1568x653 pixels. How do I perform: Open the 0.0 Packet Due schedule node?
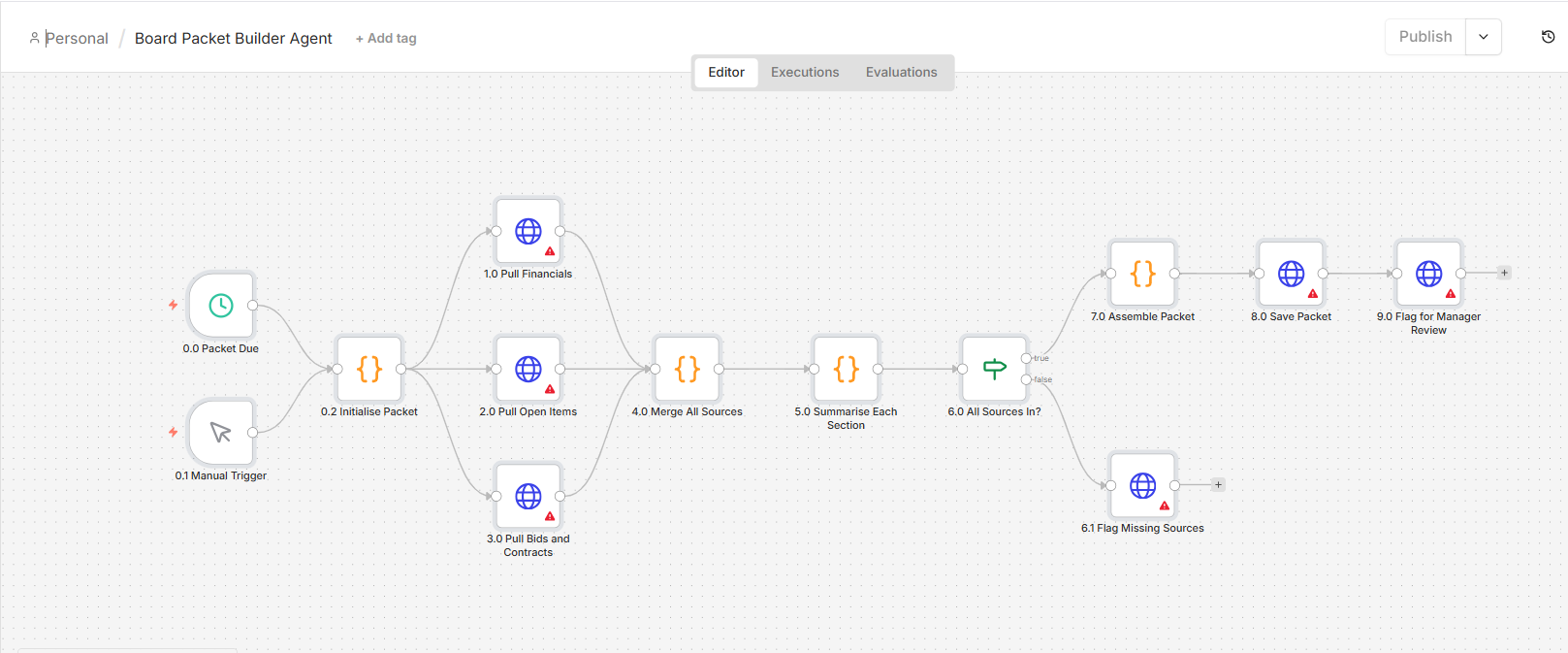[221, 305]
